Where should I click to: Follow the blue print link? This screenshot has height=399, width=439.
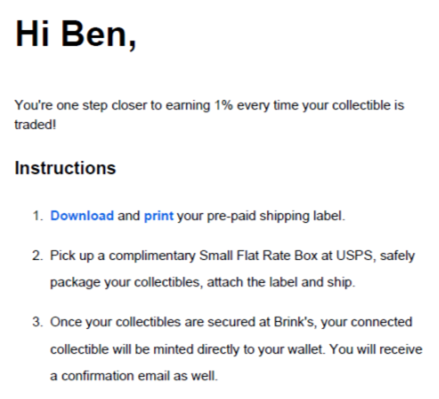tap(159, 216)
